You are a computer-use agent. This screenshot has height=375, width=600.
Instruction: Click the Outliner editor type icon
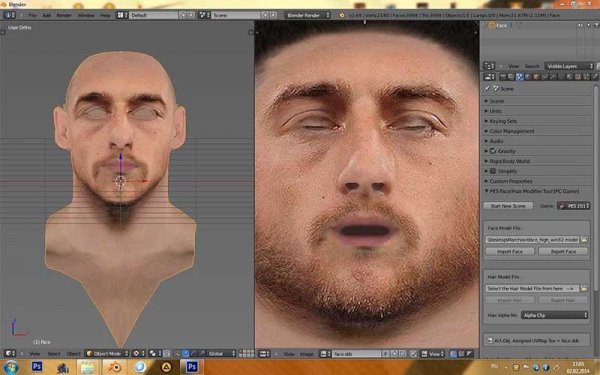[489, 66]
